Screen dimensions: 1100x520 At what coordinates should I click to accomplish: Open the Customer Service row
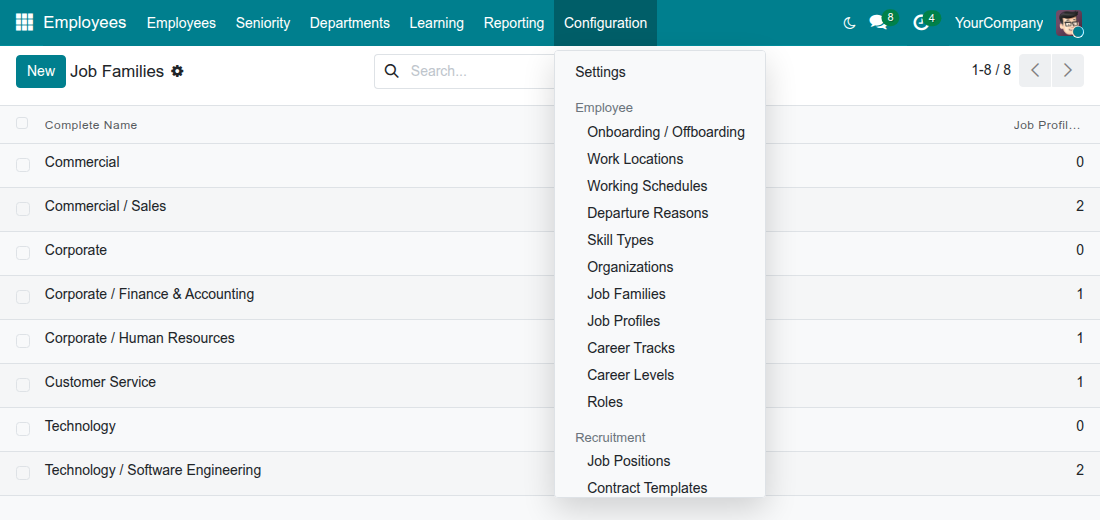click(550, 385)
